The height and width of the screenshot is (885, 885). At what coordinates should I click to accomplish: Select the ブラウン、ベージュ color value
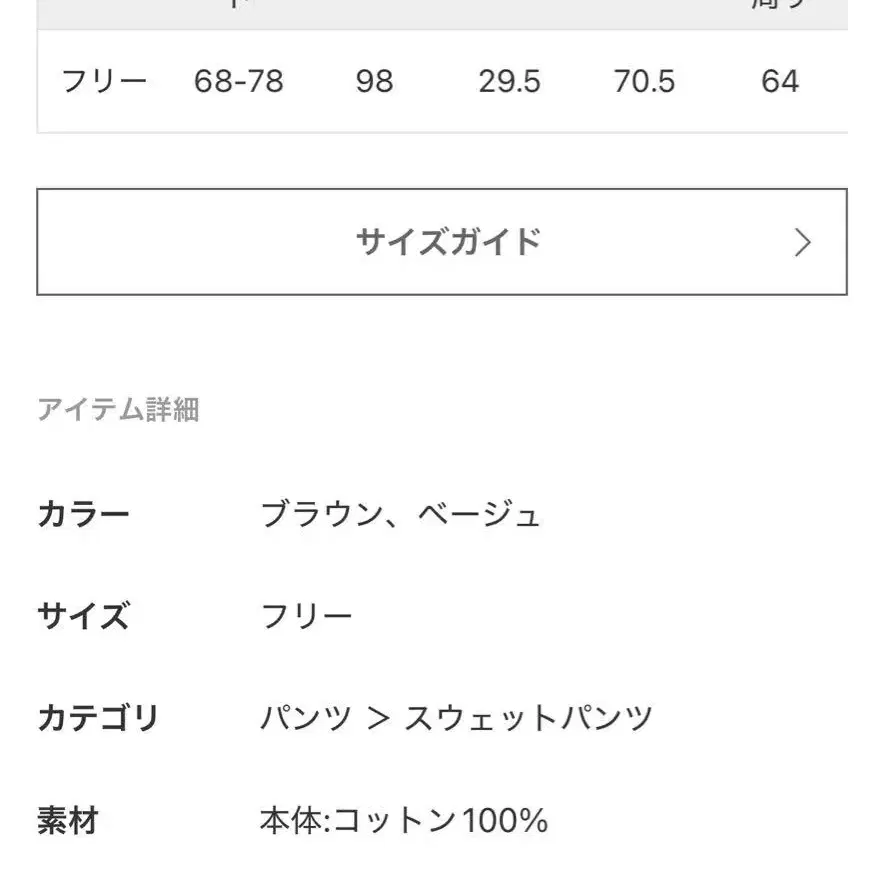coord(400,515)
